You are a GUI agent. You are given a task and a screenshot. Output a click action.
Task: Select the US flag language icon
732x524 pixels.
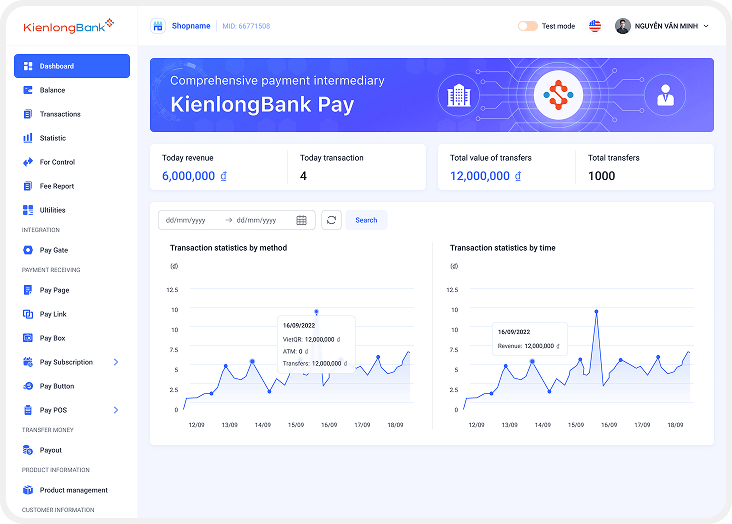[595, 26]
